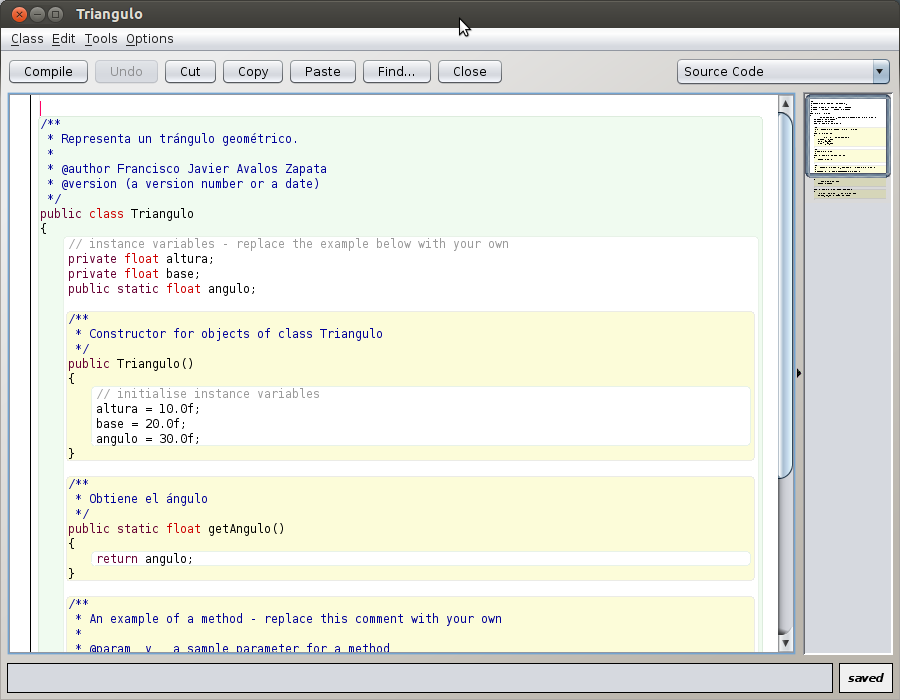Collapse the navigation view using the side arrow
Image resolution: width=900 pixels, height=700 pixels.
[799, 374]
